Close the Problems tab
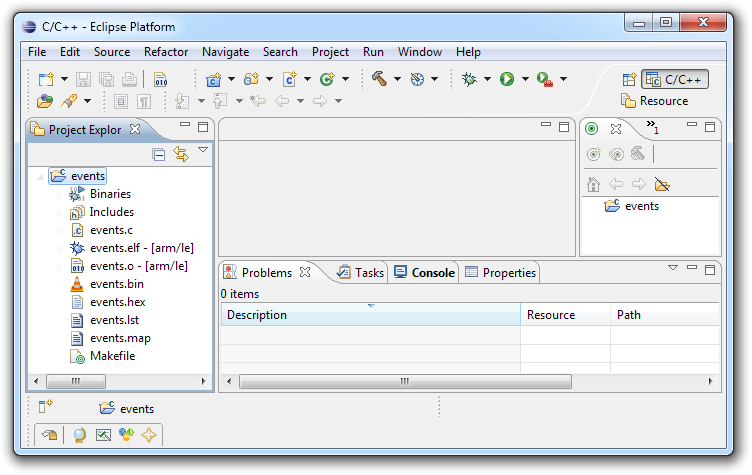 pyautogui.click(x=305, y=272)
